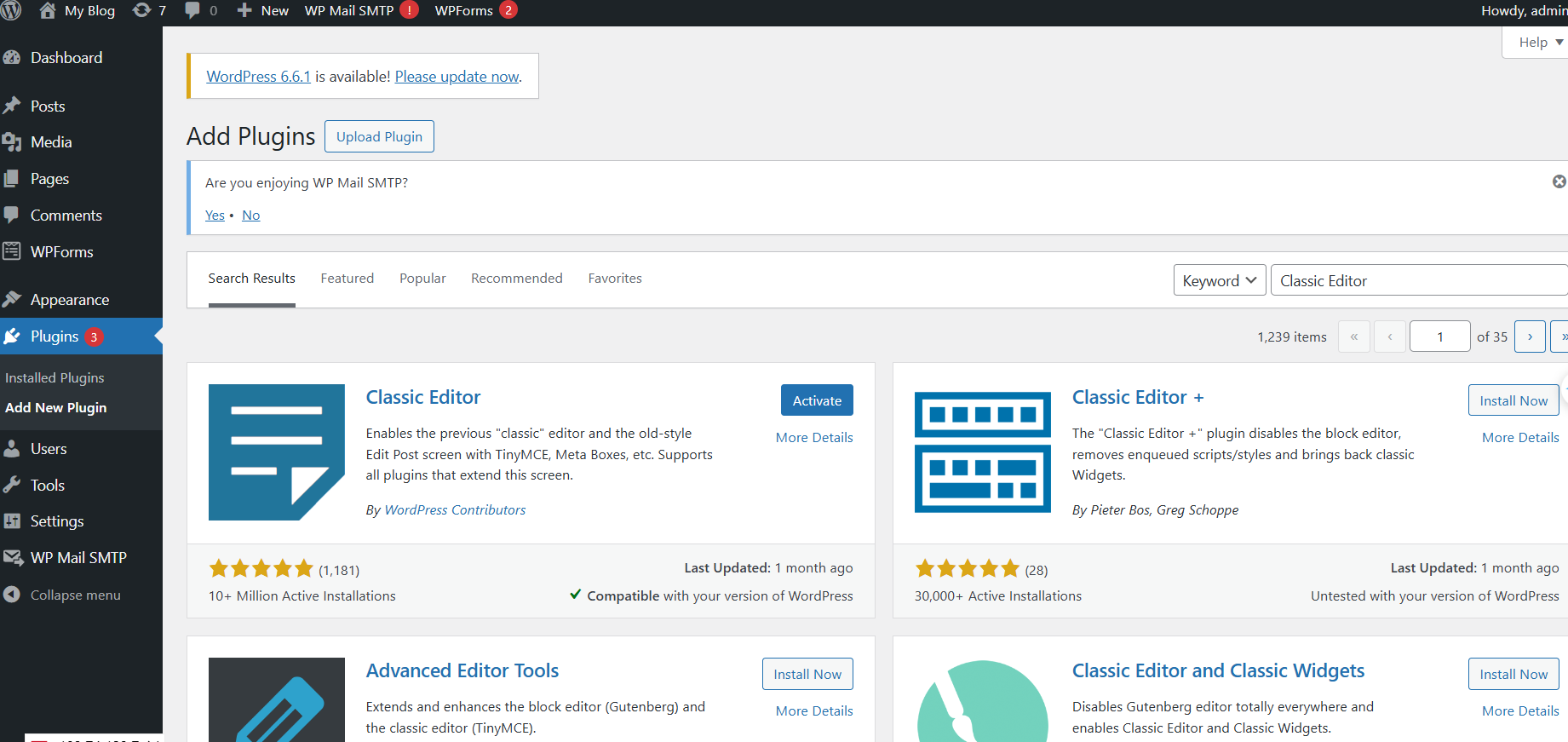Viewport: 1568px width, 742px height.
Task: Click the WPForms notification badge showing 2
Action: pos(508,10)
